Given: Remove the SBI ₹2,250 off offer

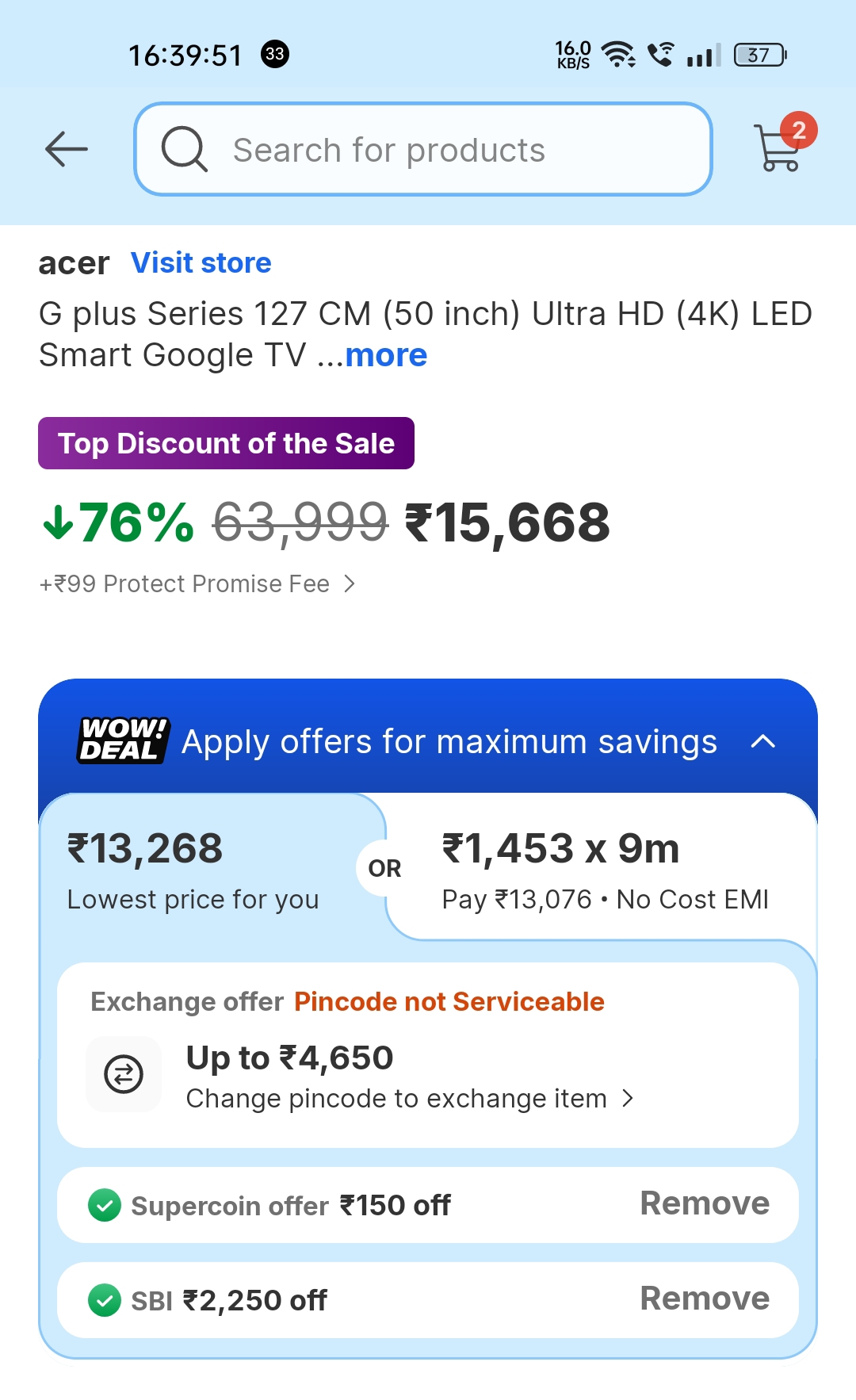Looking at the screenshot, I should [704, 1299].
